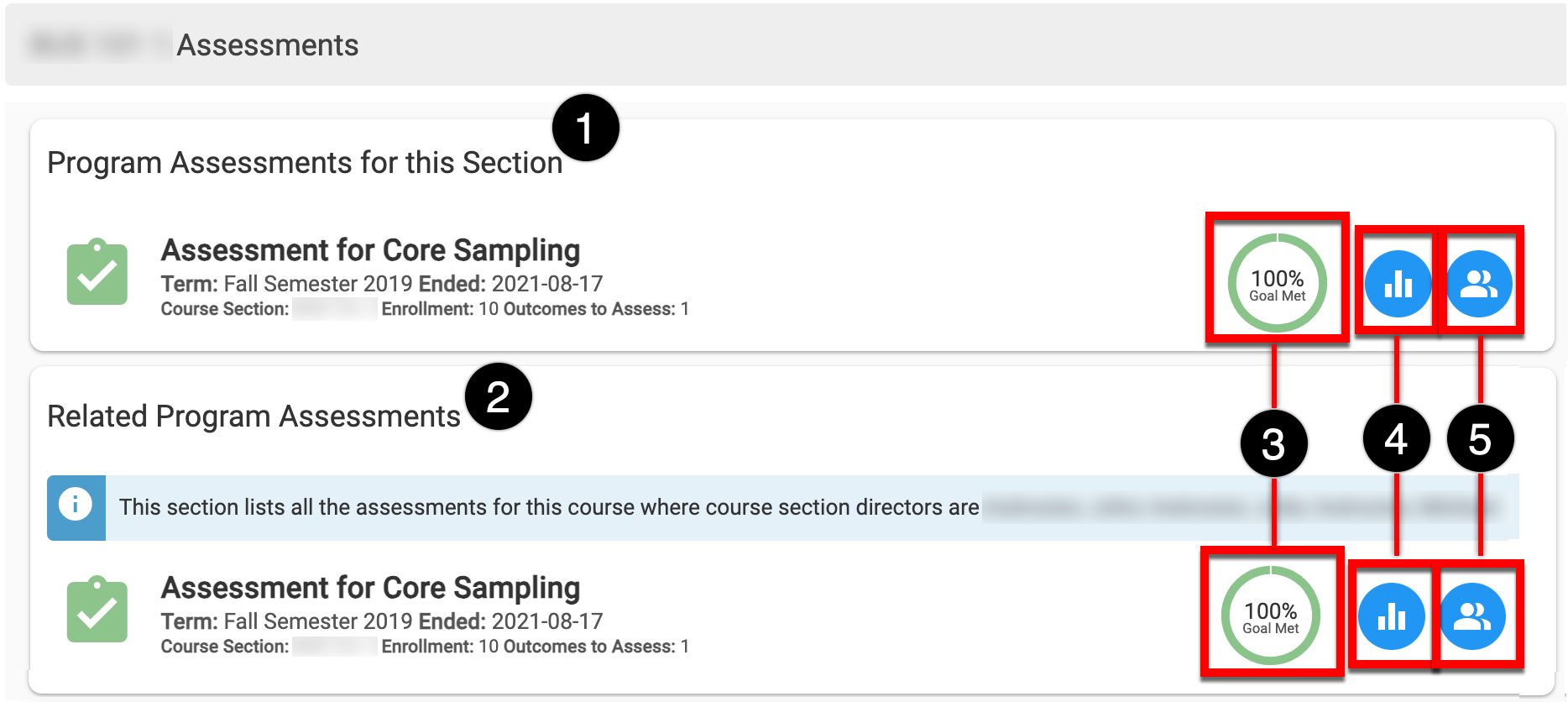This screenshot has height=702, width=1568.
Task: Click the black callout marker numbered 4
Action: pyautogui.click(x=1396, y=439)
